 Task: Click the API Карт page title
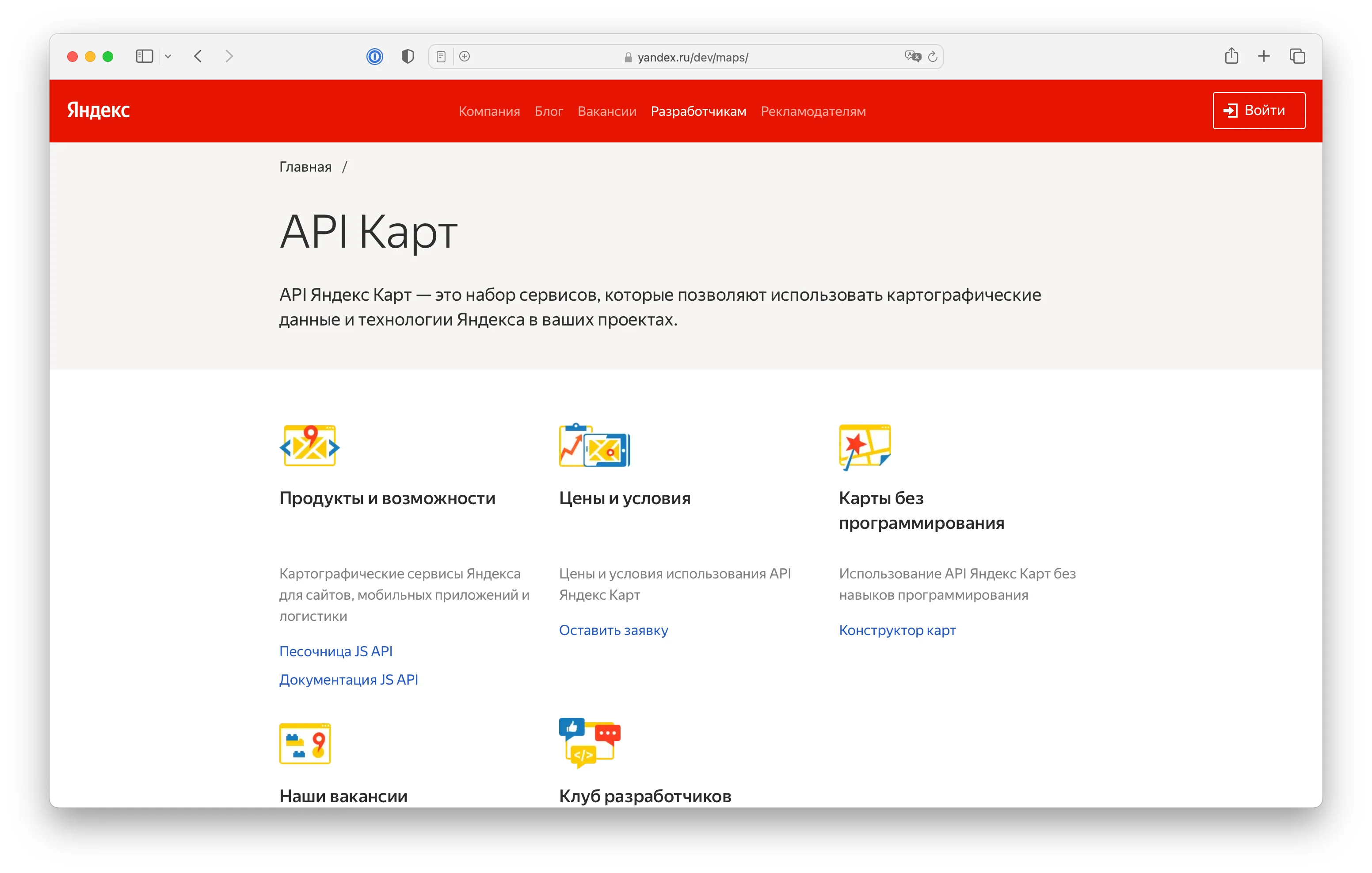tap(369, 232)
